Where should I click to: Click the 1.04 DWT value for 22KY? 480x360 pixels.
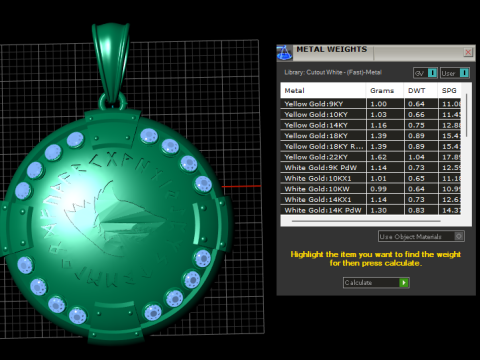pos(416,157)
